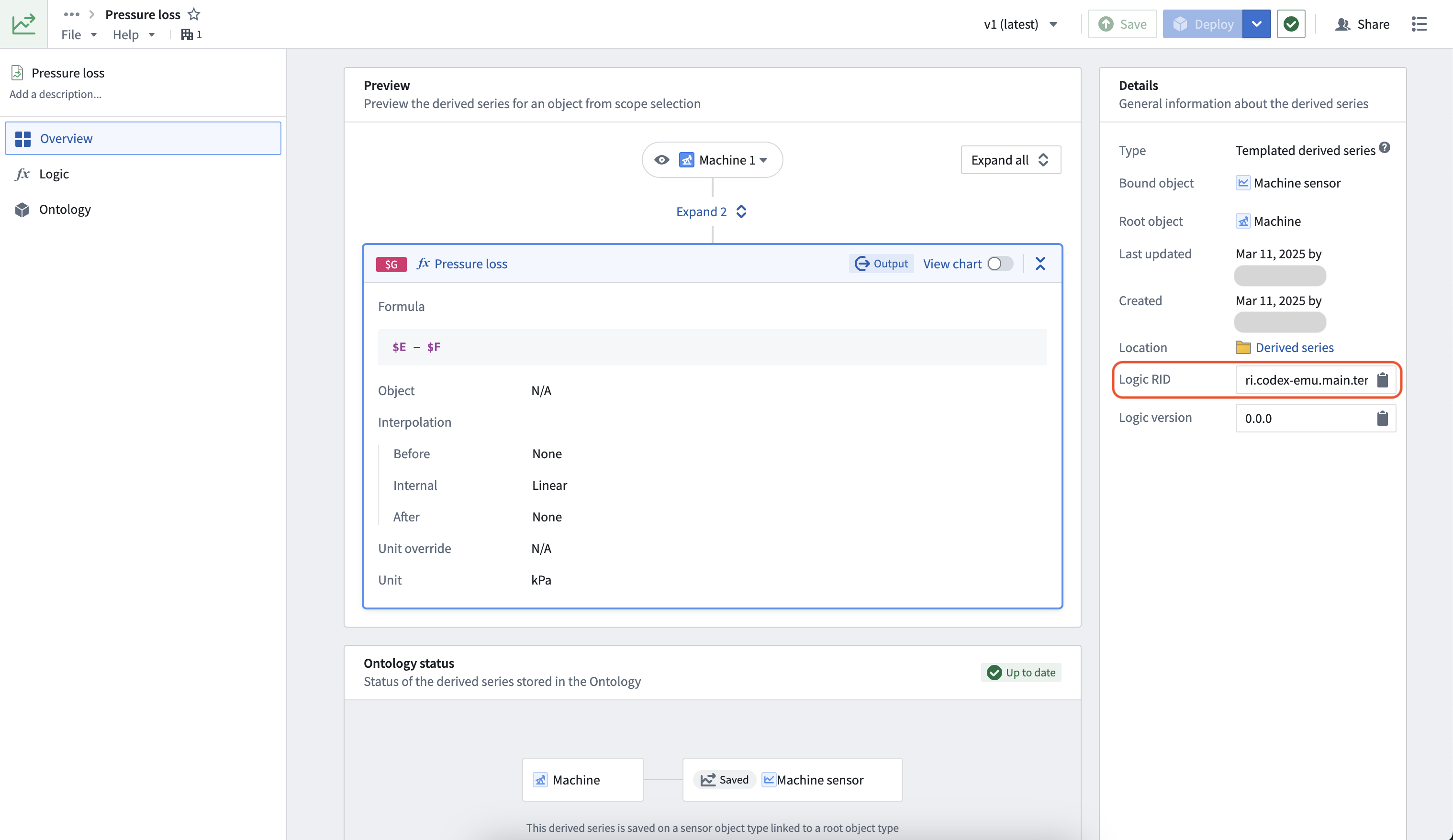The width and height of the screenshot is (1453, 840).
Task: Click the Machine sensor node in Ontology status
Action: (792, 780)
